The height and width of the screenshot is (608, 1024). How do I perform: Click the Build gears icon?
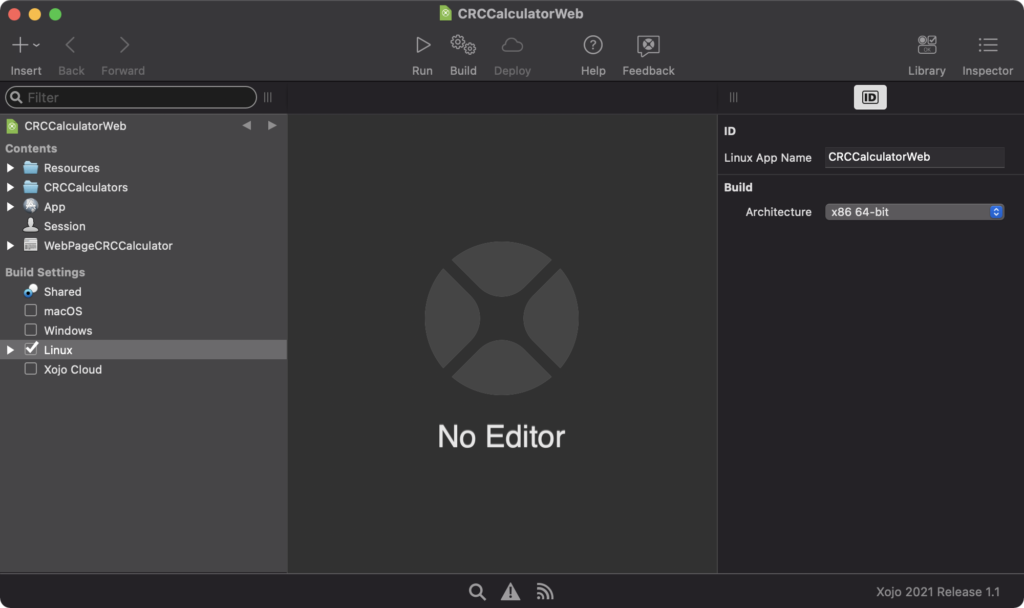[x=463, y=45]
